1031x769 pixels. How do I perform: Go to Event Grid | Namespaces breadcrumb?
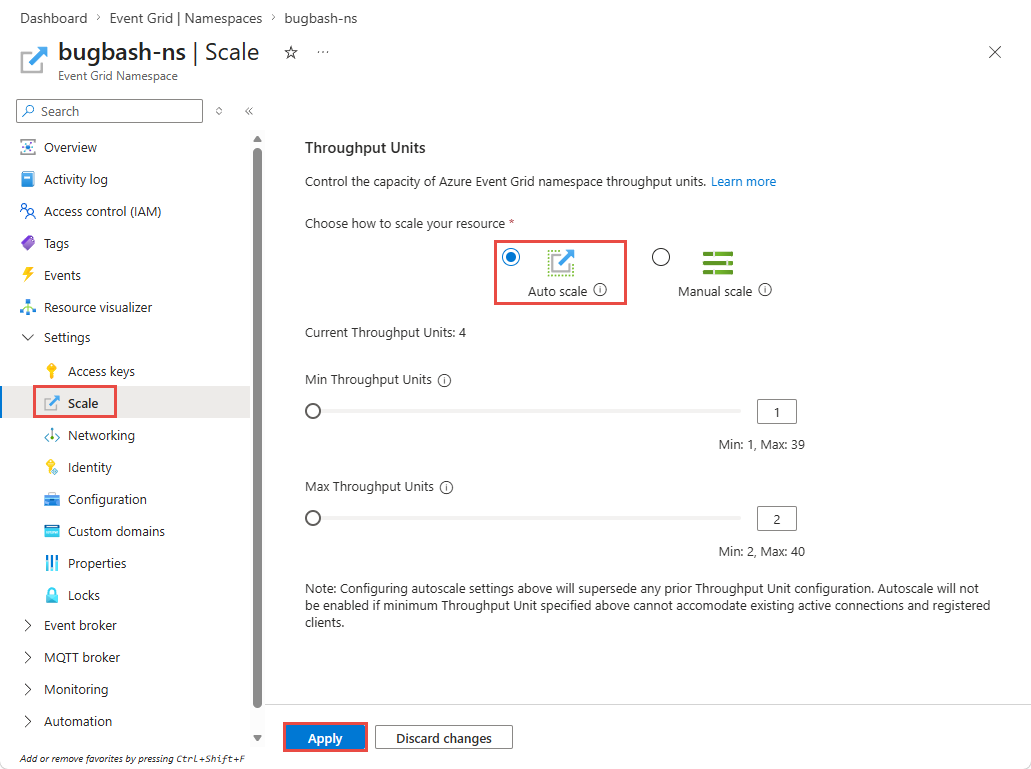[185, 18]
